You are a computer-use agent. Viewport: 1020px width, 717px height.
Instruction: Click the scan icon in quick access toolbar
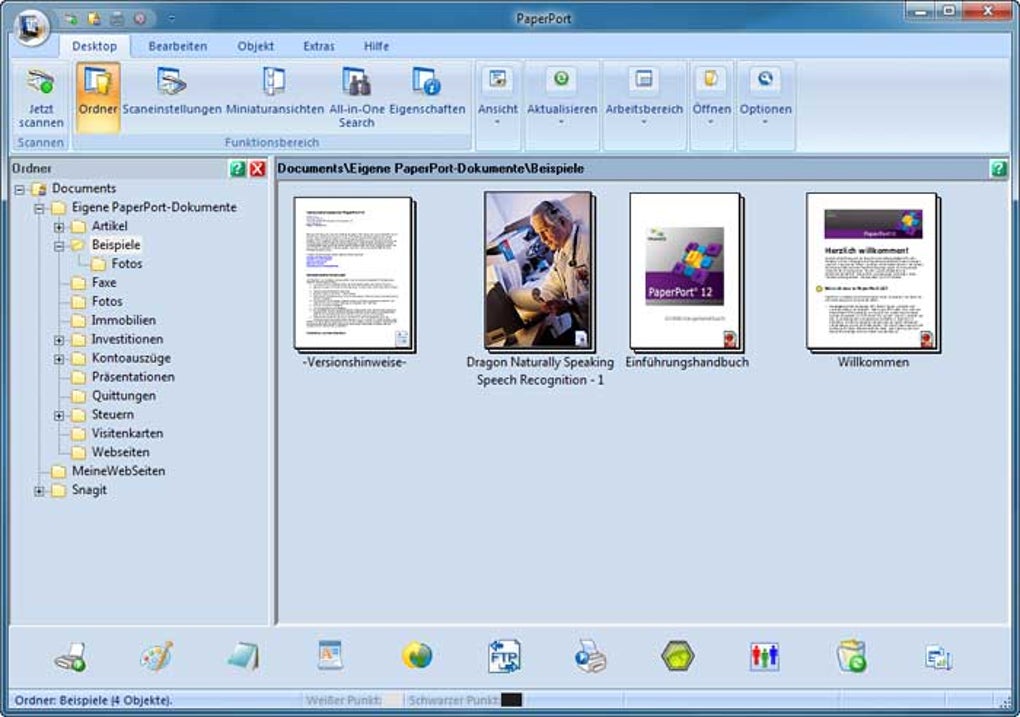70,19
